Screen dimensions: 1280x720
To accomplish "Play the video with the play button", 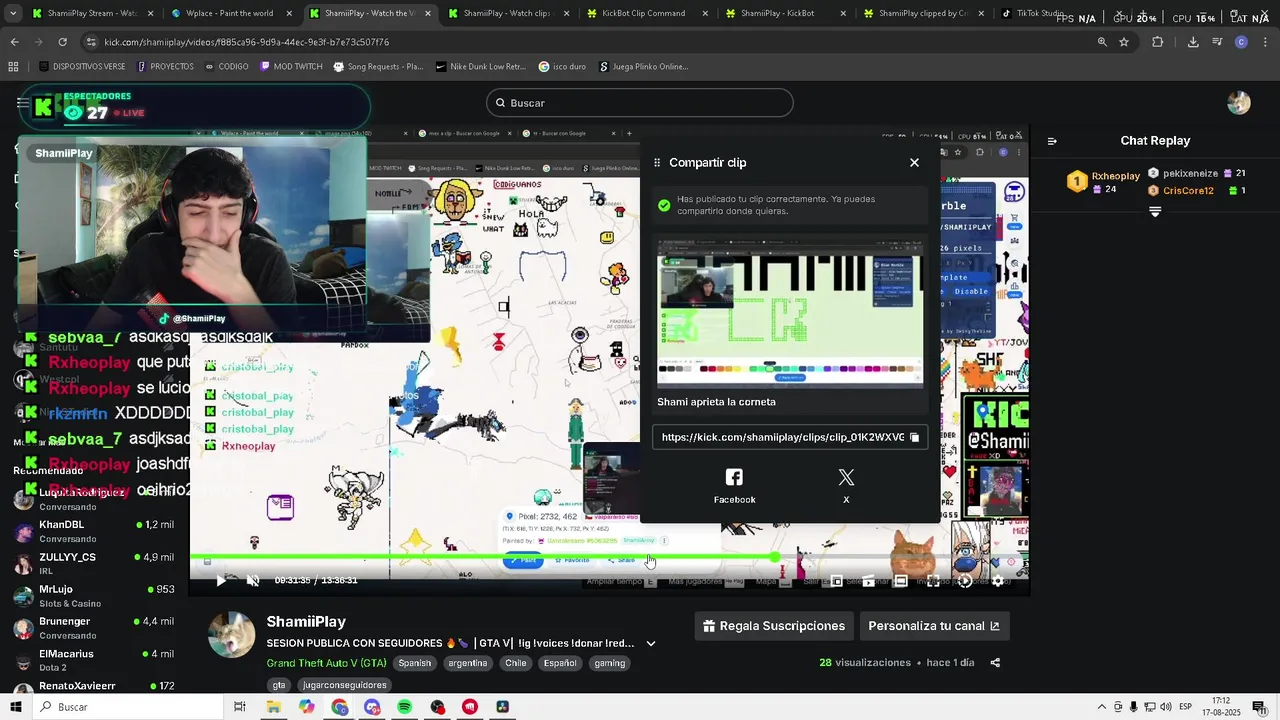I will point(221,581).
